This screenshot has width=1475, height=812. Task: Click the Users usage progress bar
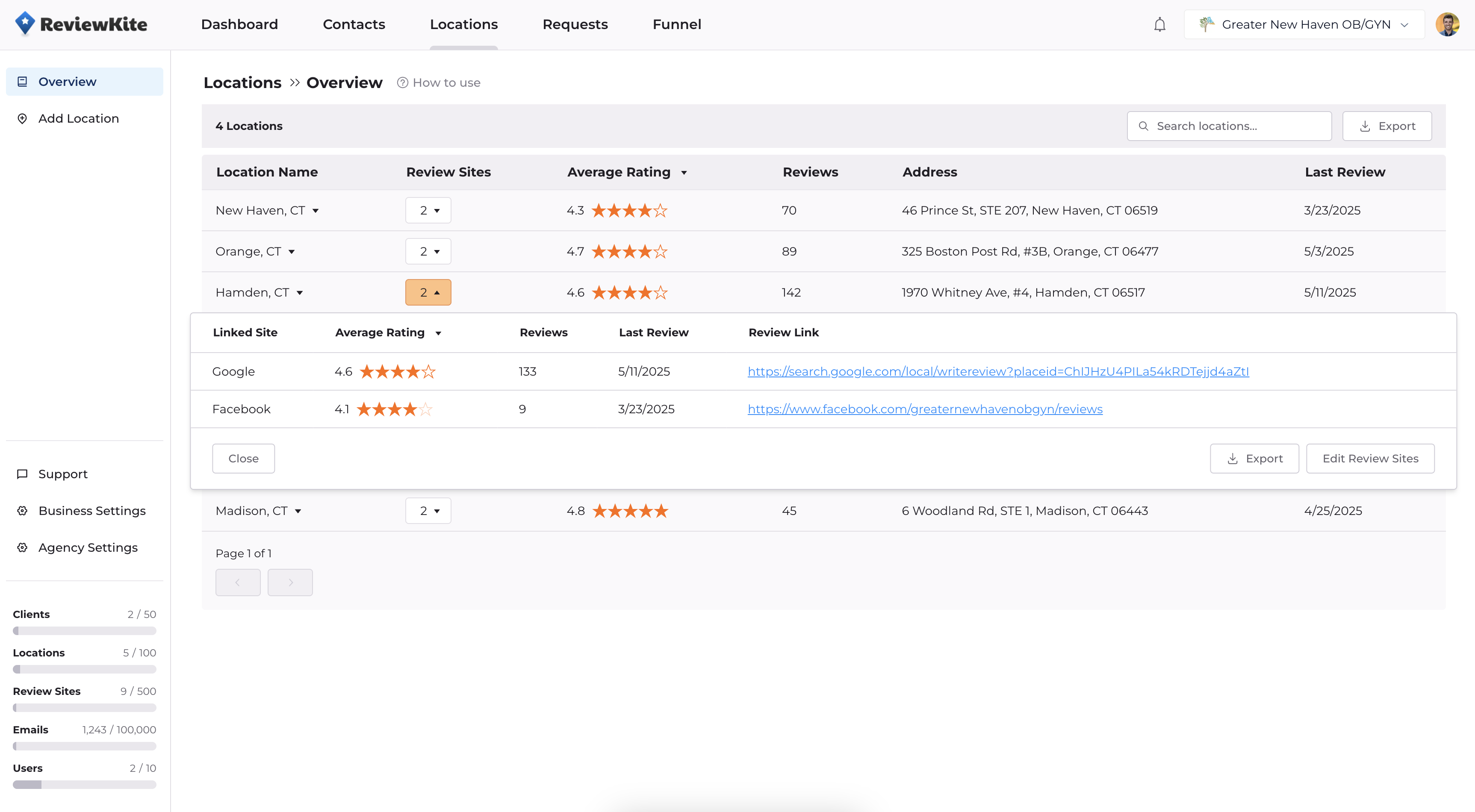pyautogui.click(x=84, y=785)
